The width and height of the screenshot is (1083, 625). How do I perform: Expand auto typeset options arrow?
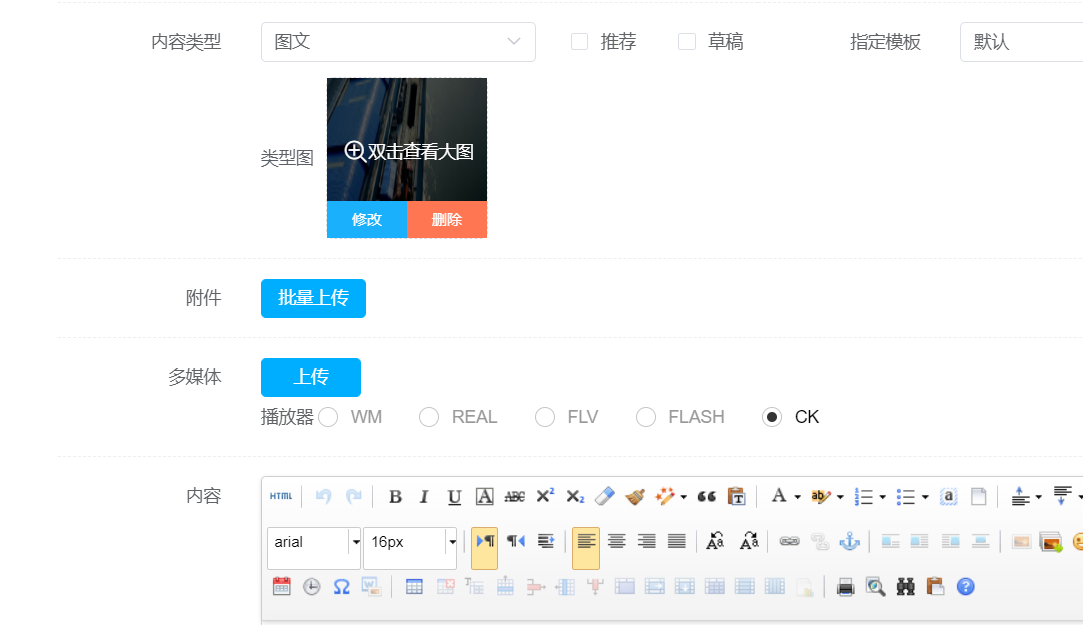pyautogui.click(x=683, y=497)
